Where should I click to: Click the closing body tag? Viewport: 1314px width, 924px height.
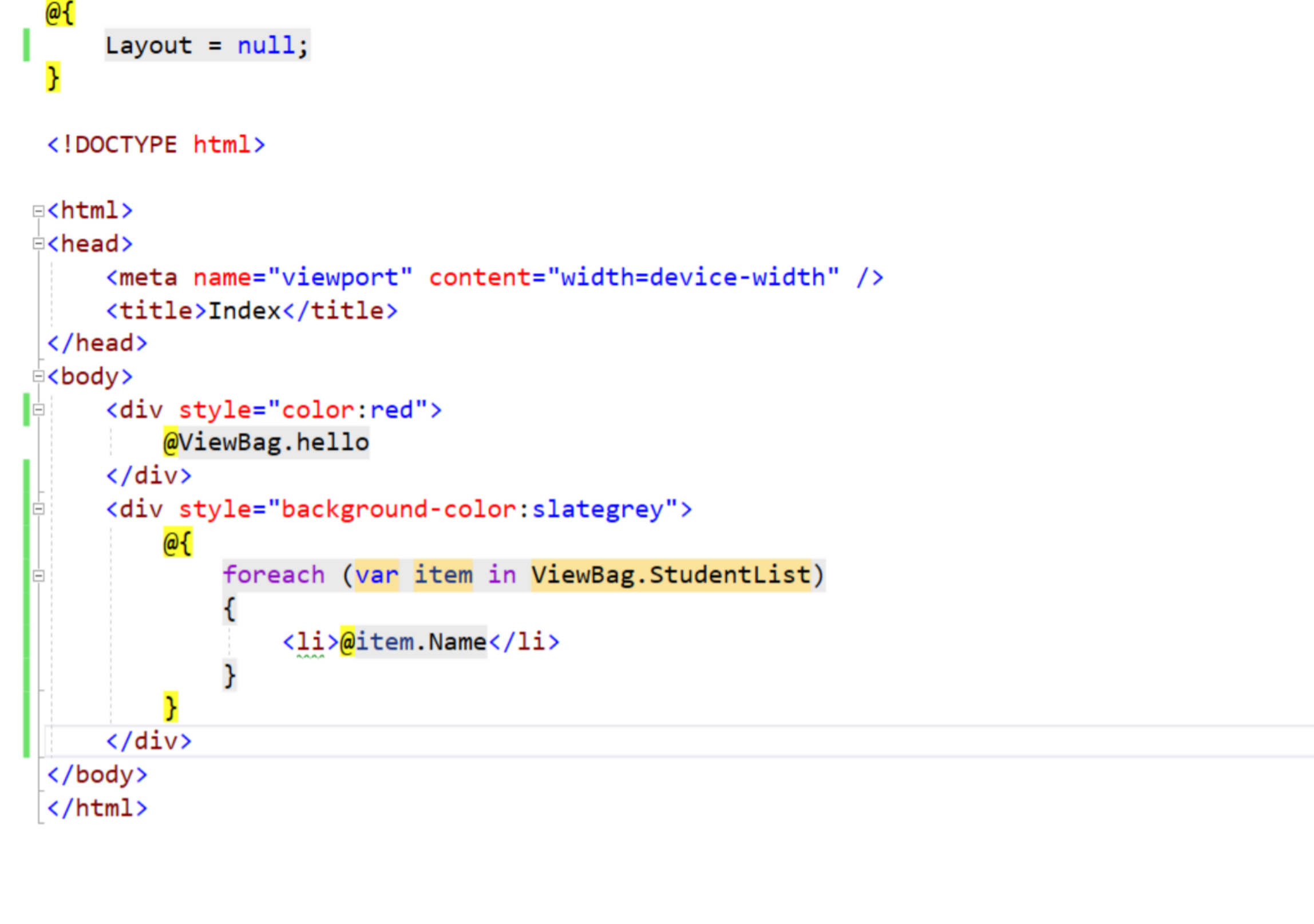[x=97, y=775]
